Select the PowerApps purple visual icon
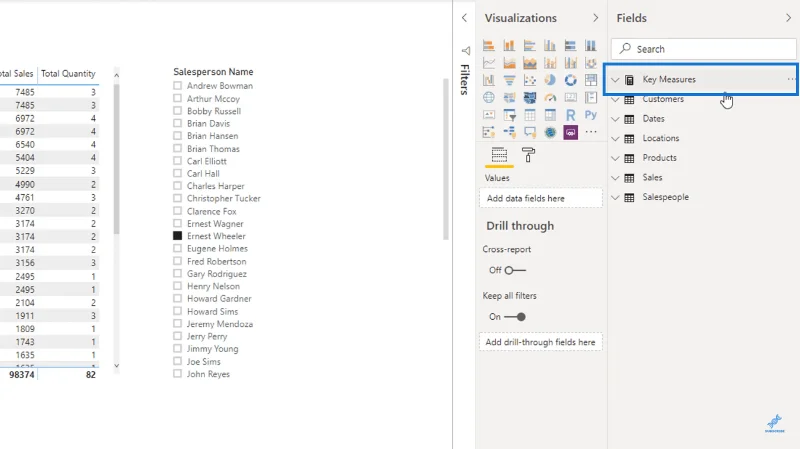 (x=570, y=133)
